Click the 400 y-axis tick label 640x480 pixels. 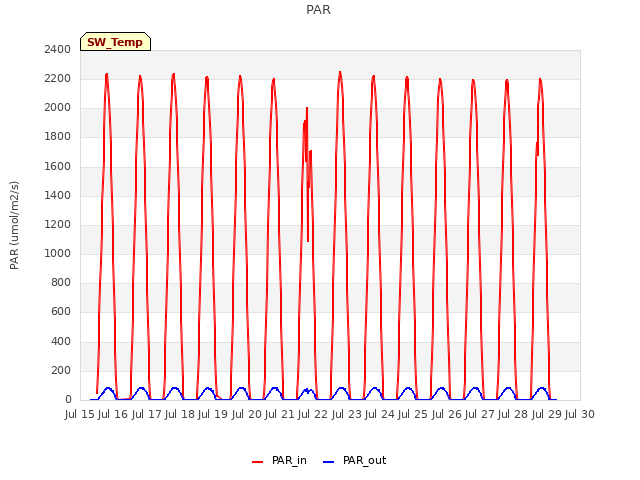[61, 341]
